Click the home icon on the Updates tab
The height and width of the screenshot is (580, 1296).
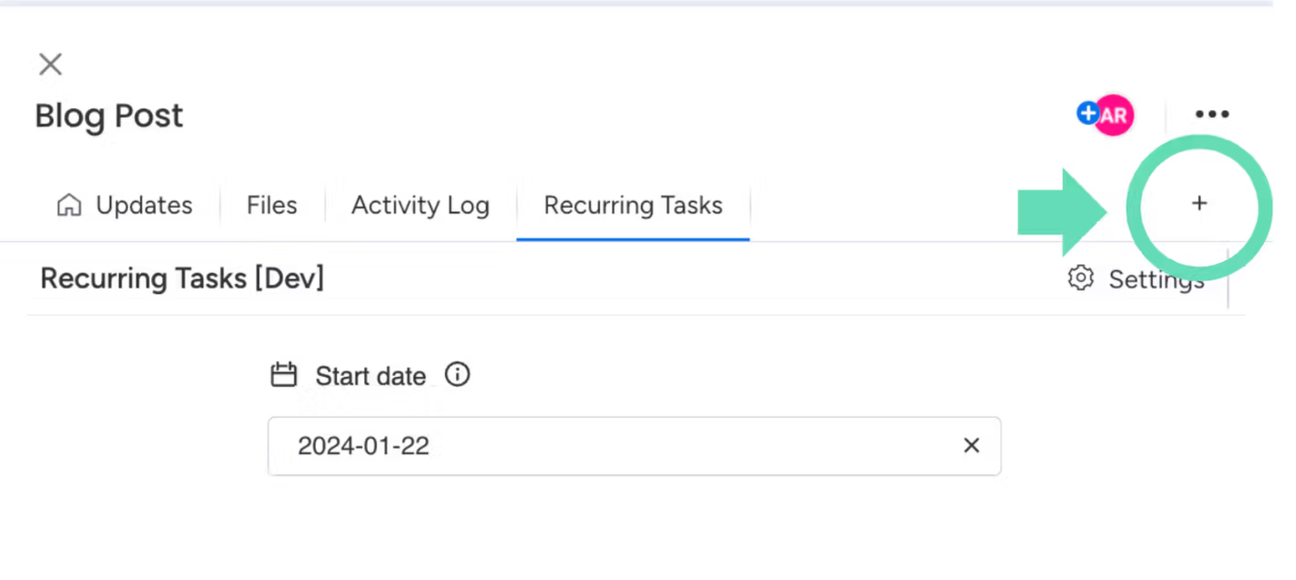click(x=68, y=204)
